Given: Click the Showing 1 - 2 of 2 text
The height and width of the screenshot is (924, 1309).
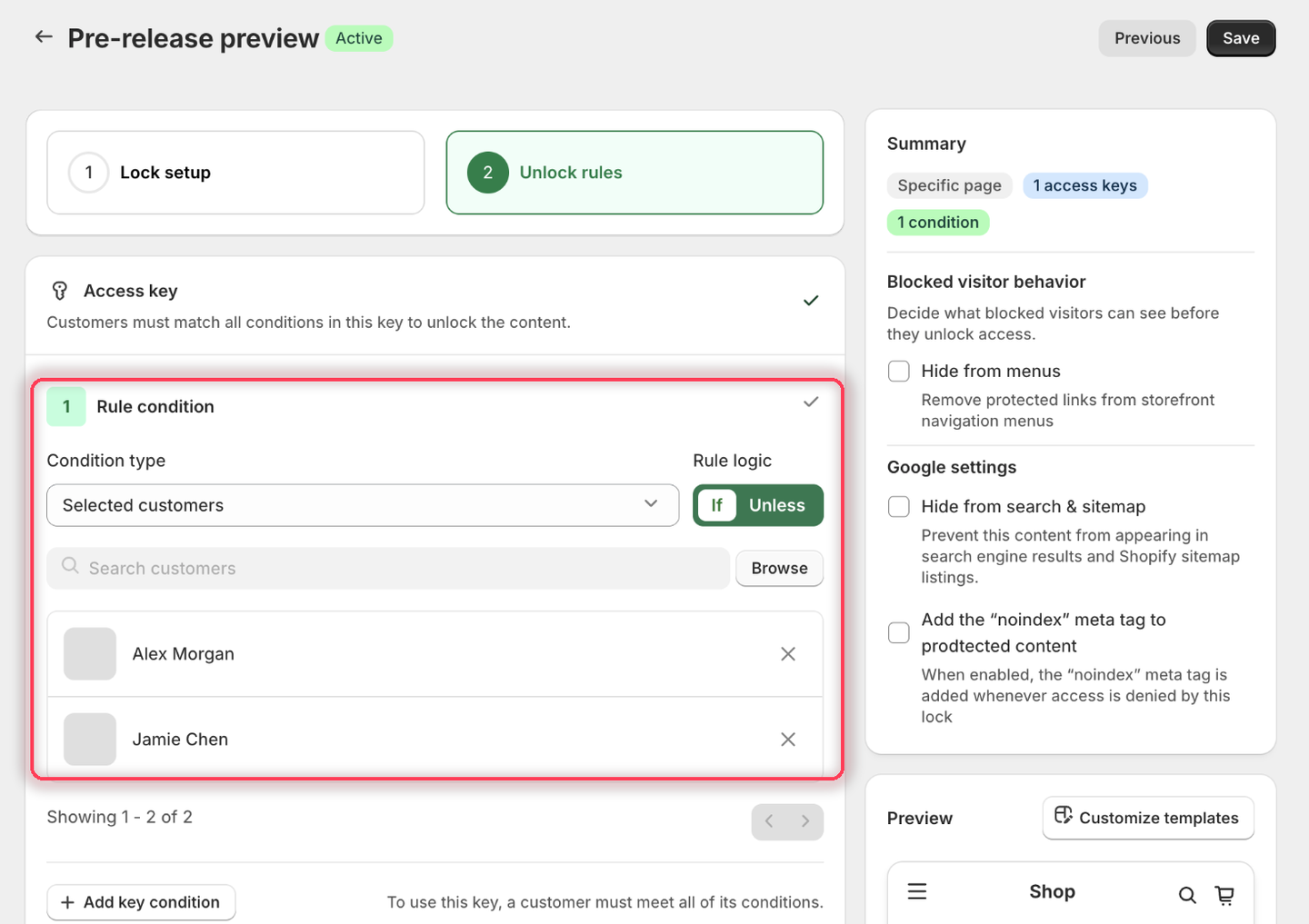Looking at the screenshot, I should click(x=120, y=817).
